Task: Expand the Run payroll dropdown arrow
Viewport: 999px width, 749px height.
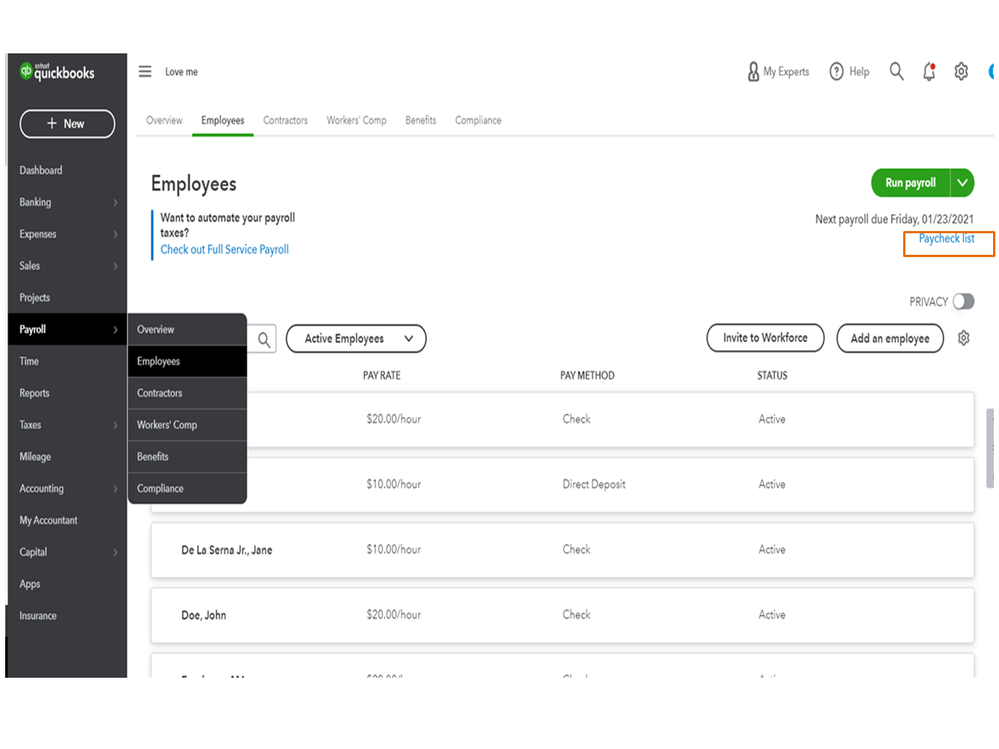Action: [962, 183]
